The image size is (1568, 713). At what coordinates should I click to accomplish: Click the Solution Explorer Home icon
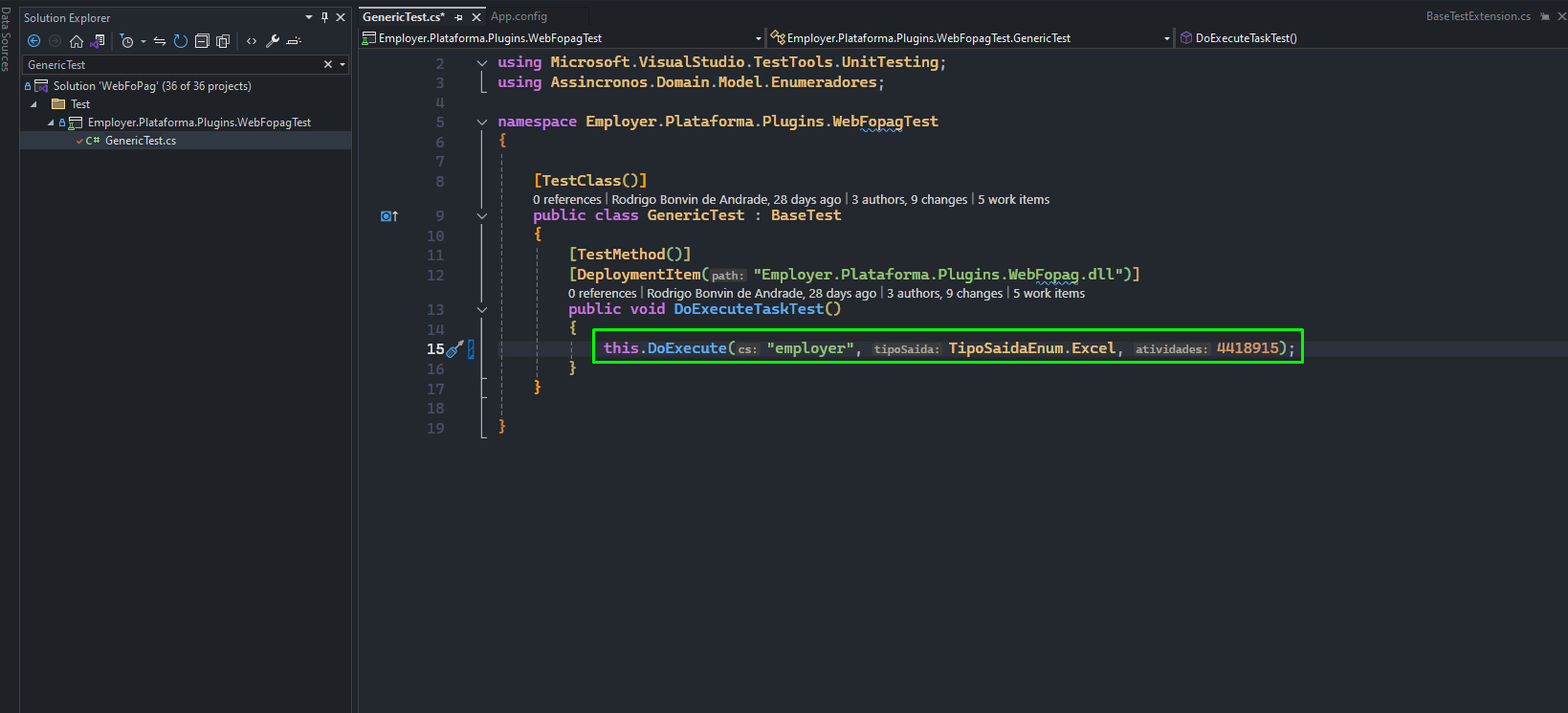[x=77, y=41]
